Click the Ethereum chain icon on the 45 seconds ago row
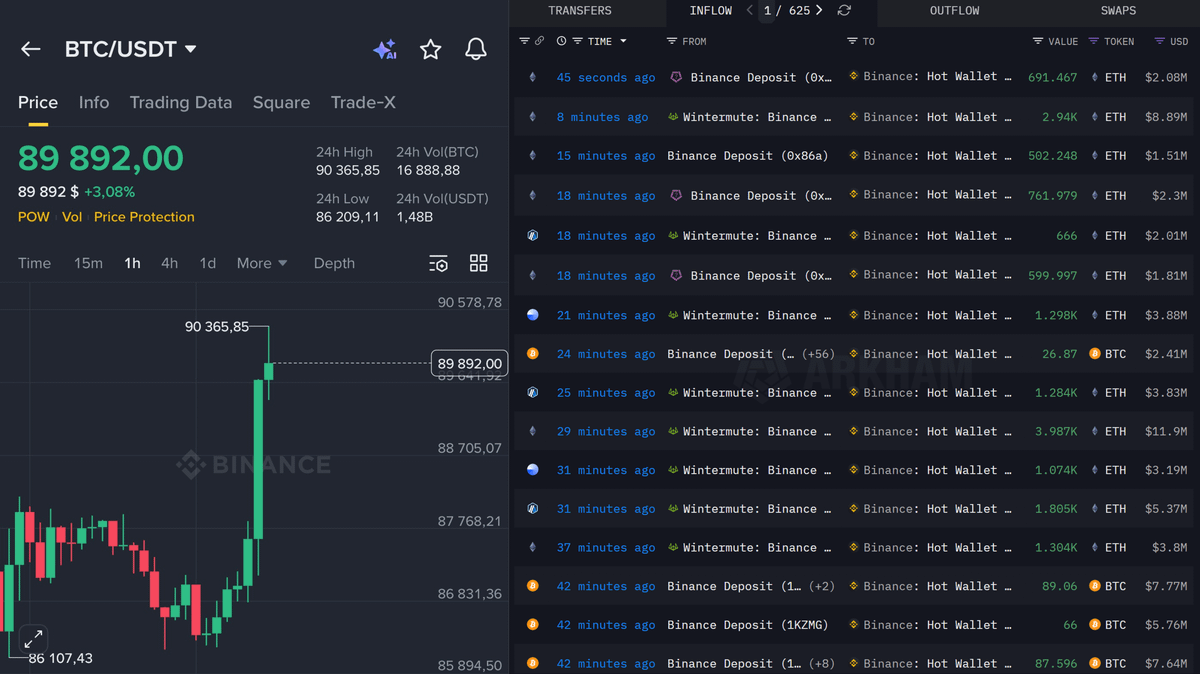Image resolution: width=1200 pixels, height=674 pixels. [x=532, y=78]
